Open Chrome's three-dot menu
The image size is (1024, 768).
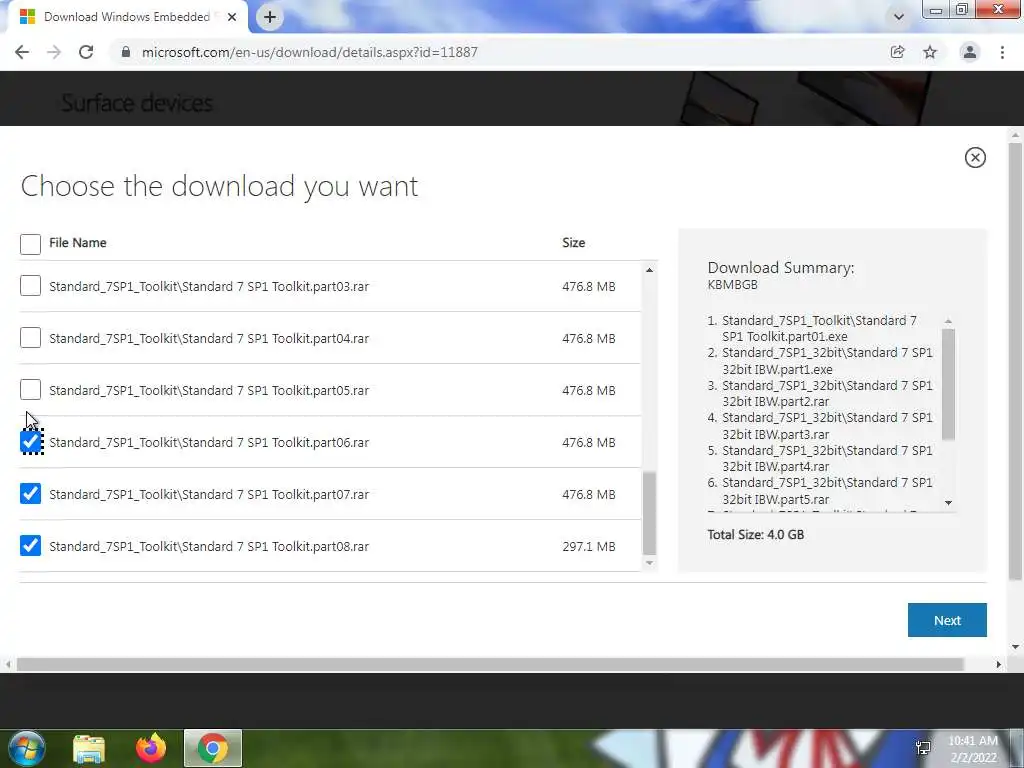point(1002,52)
